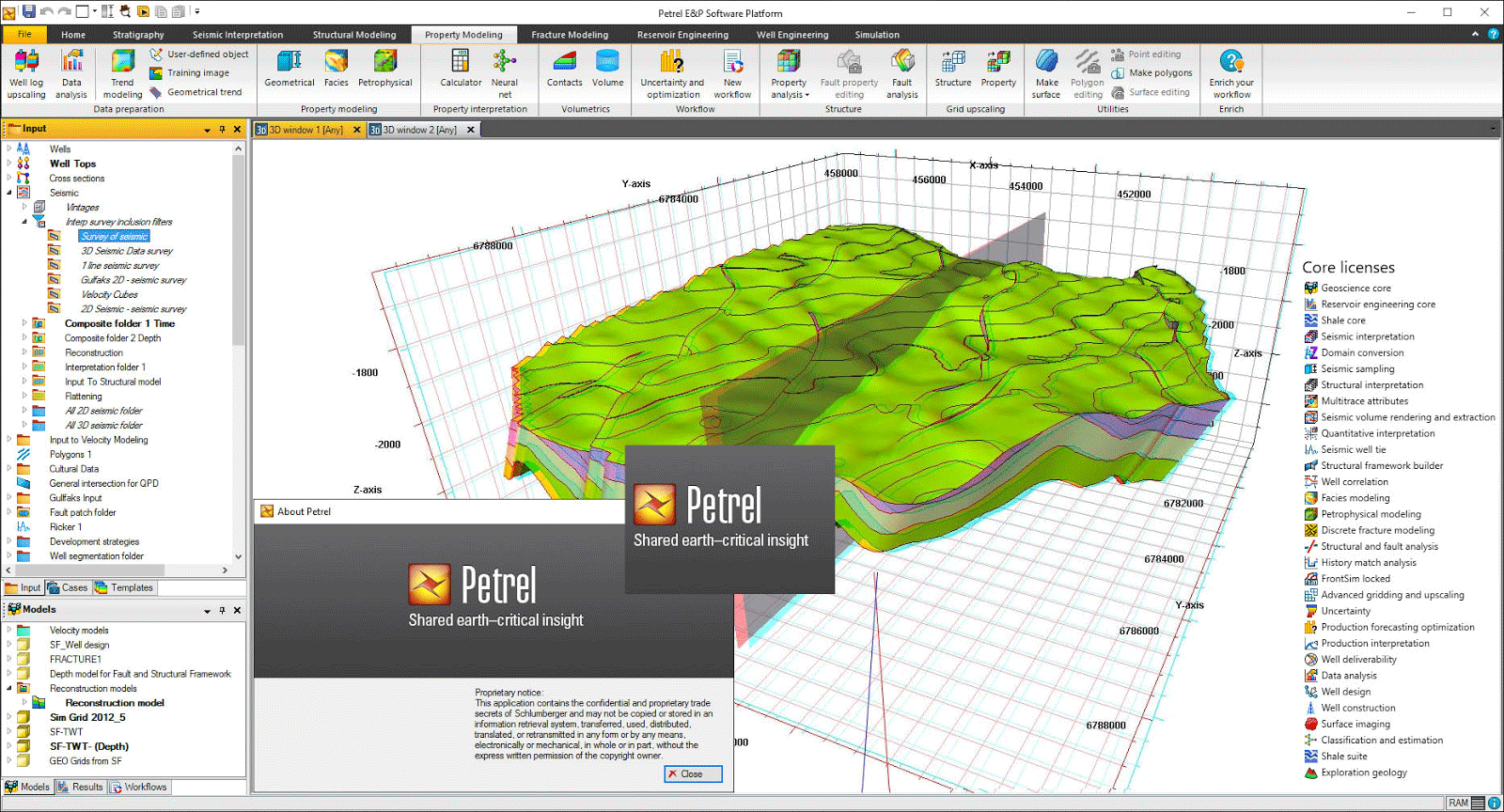This screenshot has height=812, width=1504.
Task: Expand the Wells tree node
Action: [9, 148]
